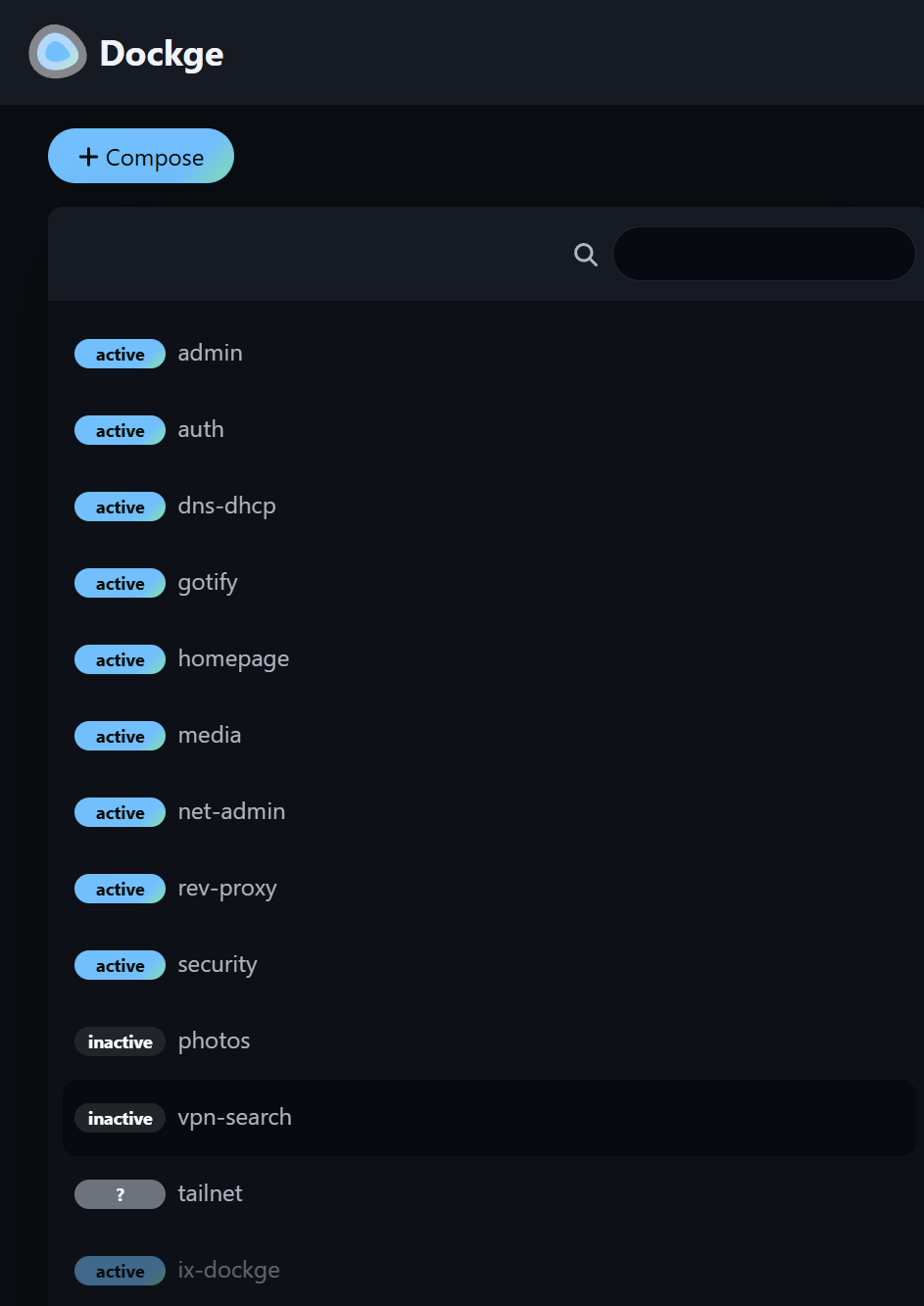
Task: Open the admin stack
Action: tap(210, 354)
